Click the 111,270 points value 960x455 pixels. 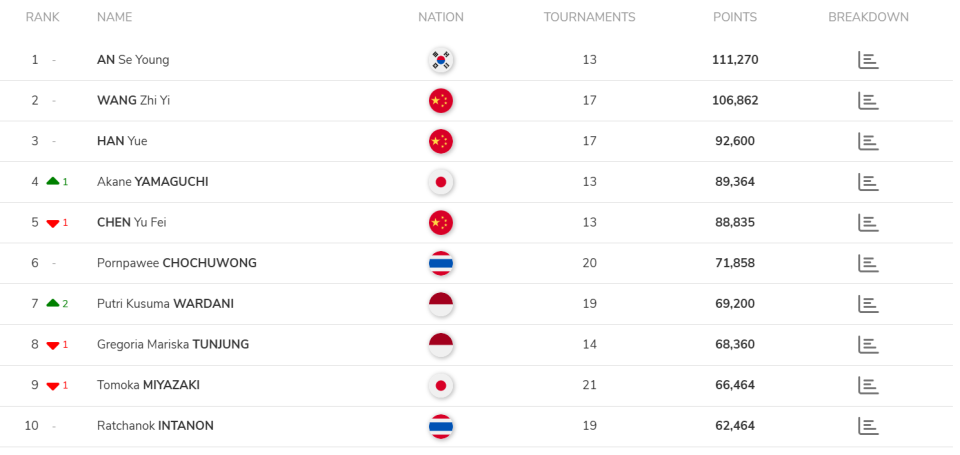point(734,60)
